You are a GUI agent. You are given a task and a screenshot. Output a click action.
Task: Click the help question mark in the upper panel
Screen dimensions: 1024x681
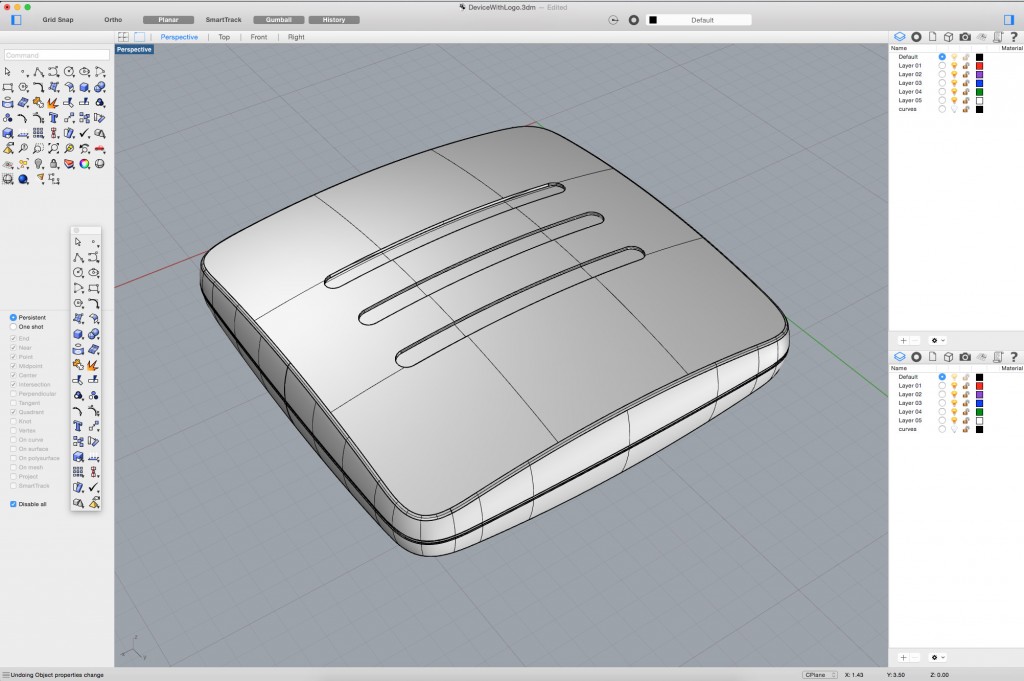point(1014,37)
